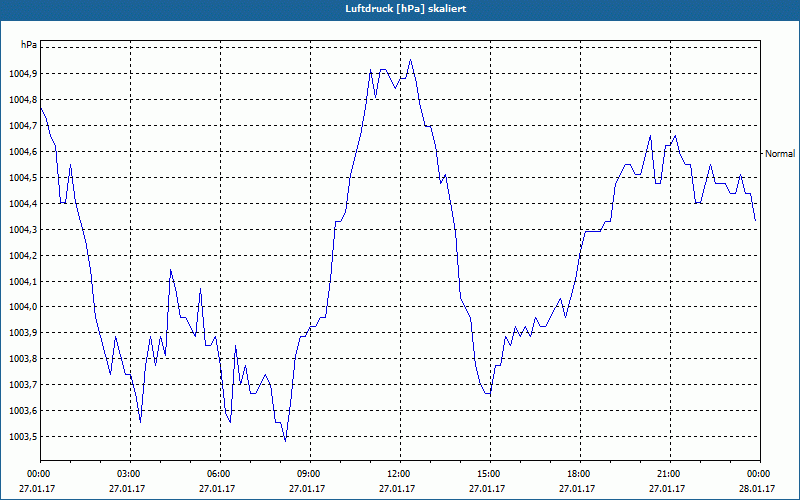This screenshot has width=800, height=500.
Task: Select the hPa unit label on the axis
Action: [x=29, y=45]
